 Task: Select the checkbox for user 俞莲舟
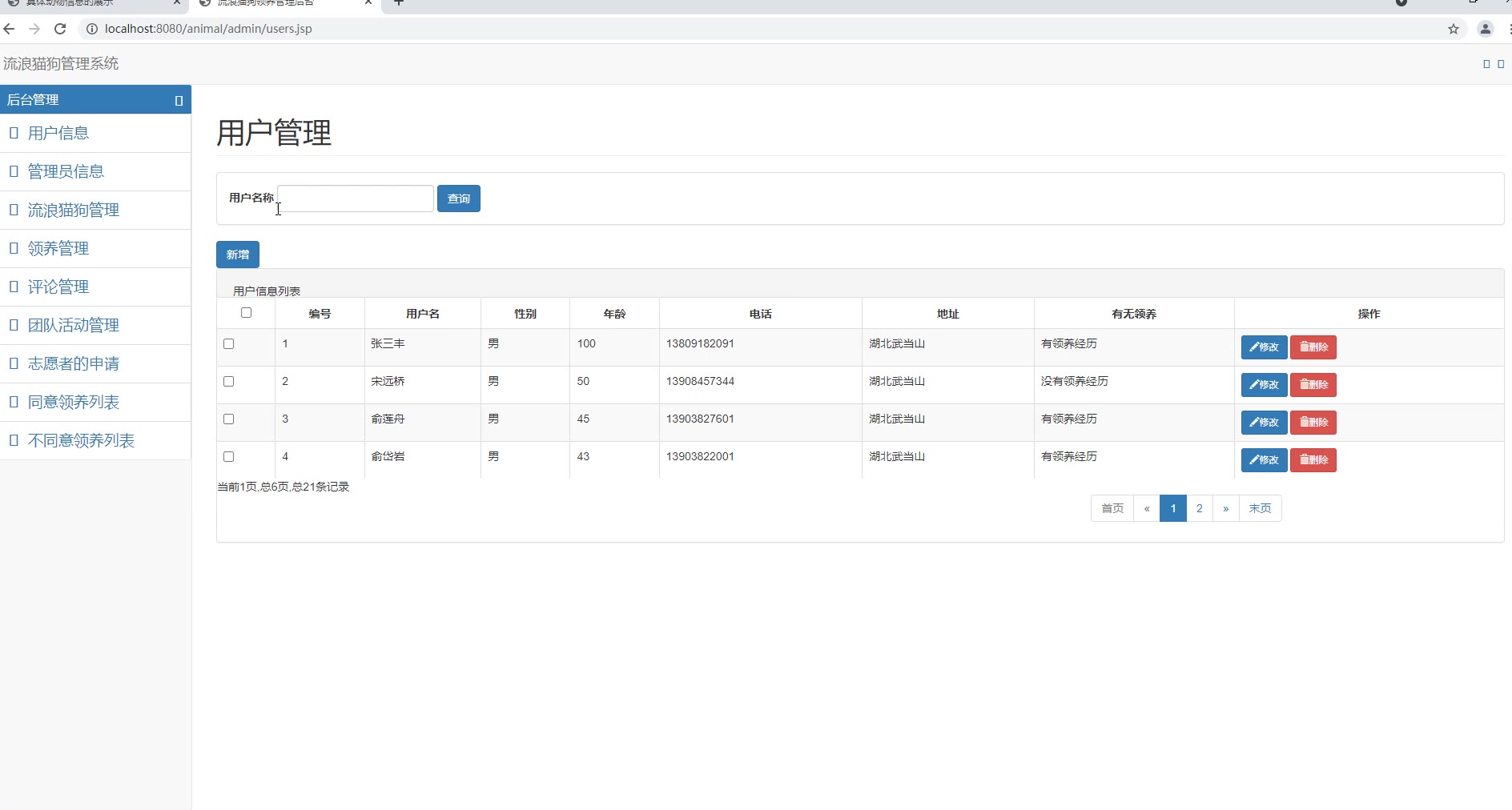[228, 419]
